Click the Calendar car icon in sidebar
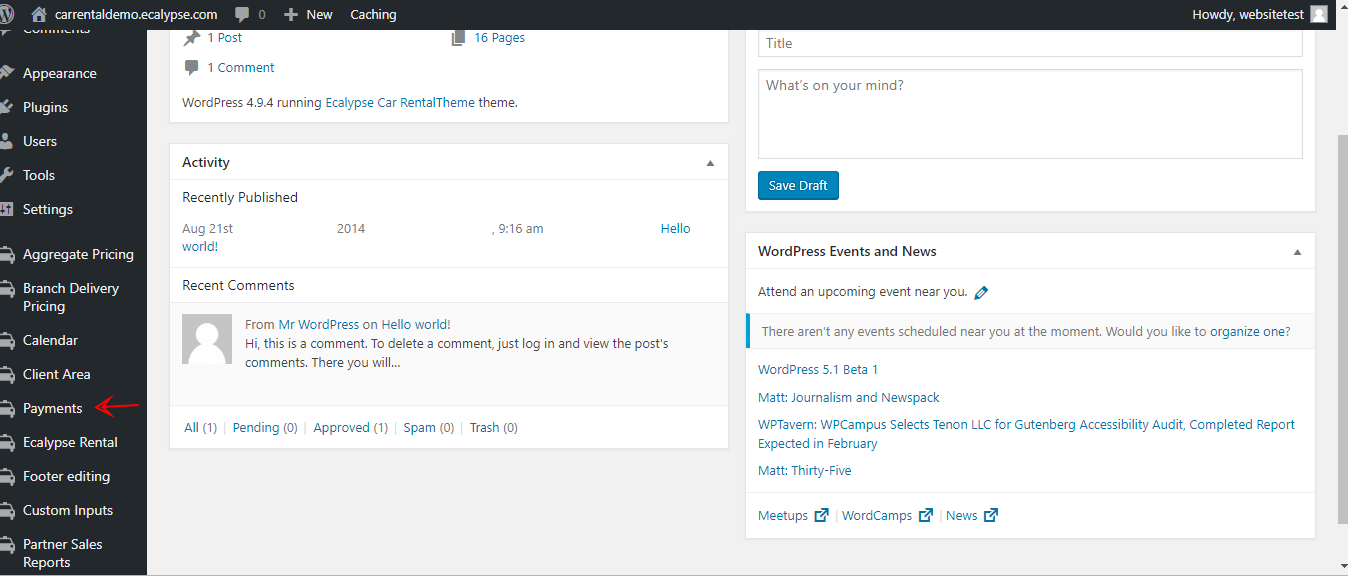The width and height of the screenshot is (1348, 577). pos(7,340)
